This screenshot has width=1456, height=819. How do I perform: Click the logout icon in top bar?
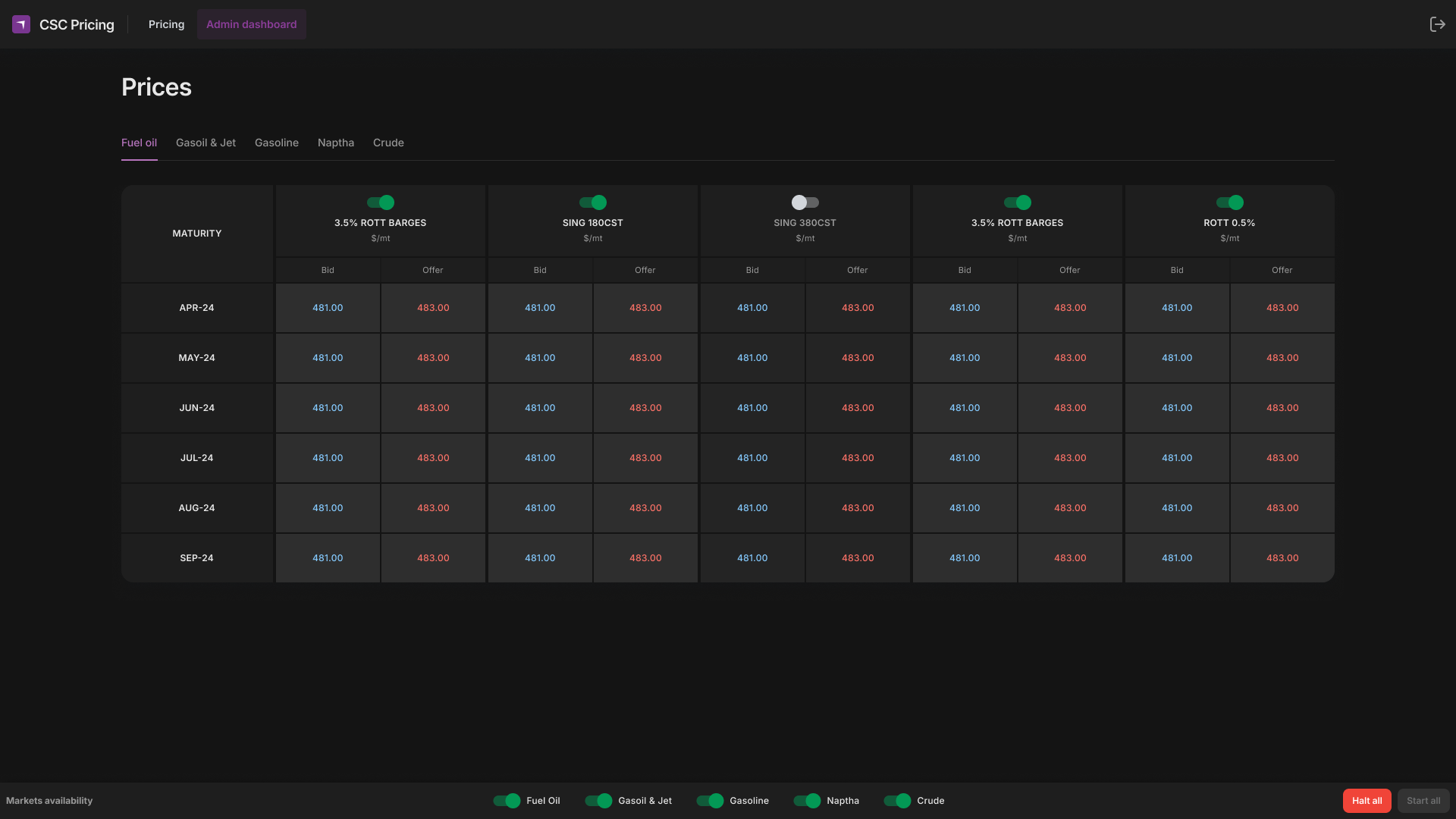tap(1437, 24)
